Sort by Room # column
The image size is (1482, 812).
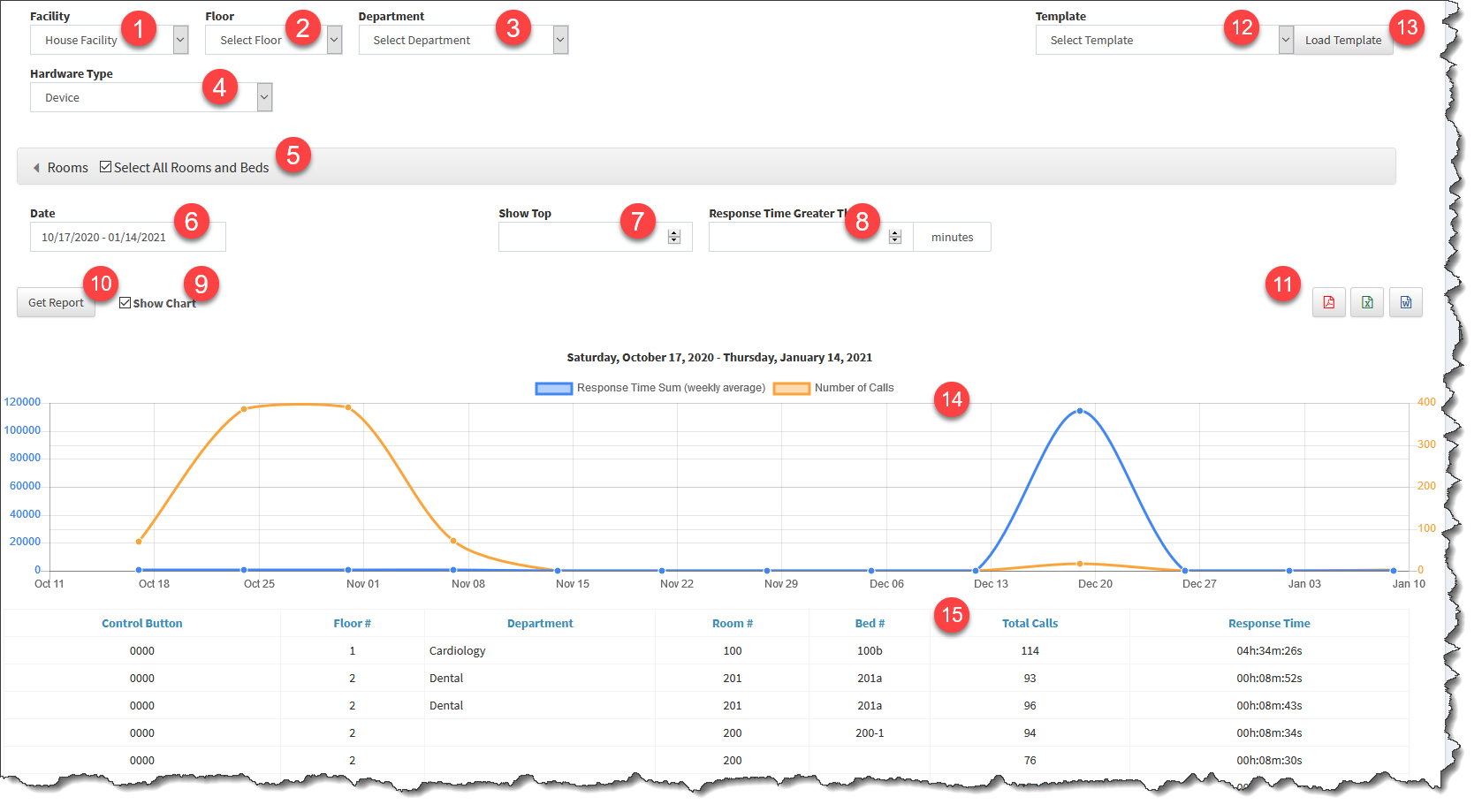[x=733, y=623]
